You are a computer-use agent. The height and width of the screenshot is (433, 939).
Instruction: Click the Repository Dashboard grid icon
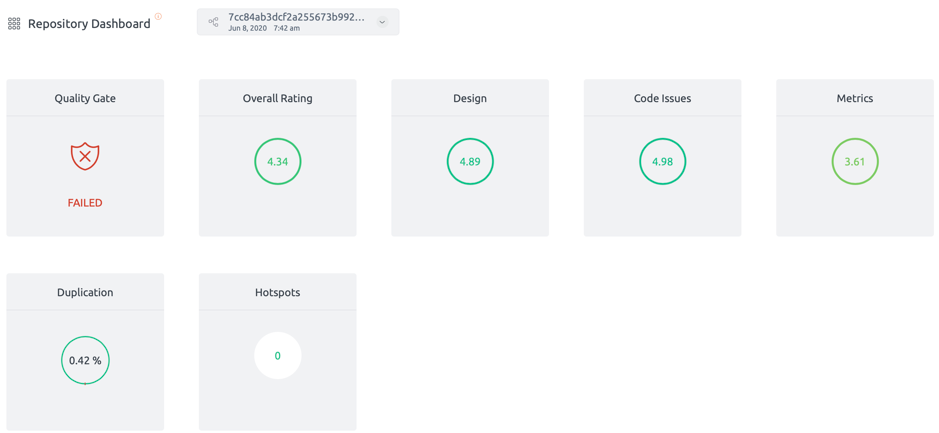14,24
